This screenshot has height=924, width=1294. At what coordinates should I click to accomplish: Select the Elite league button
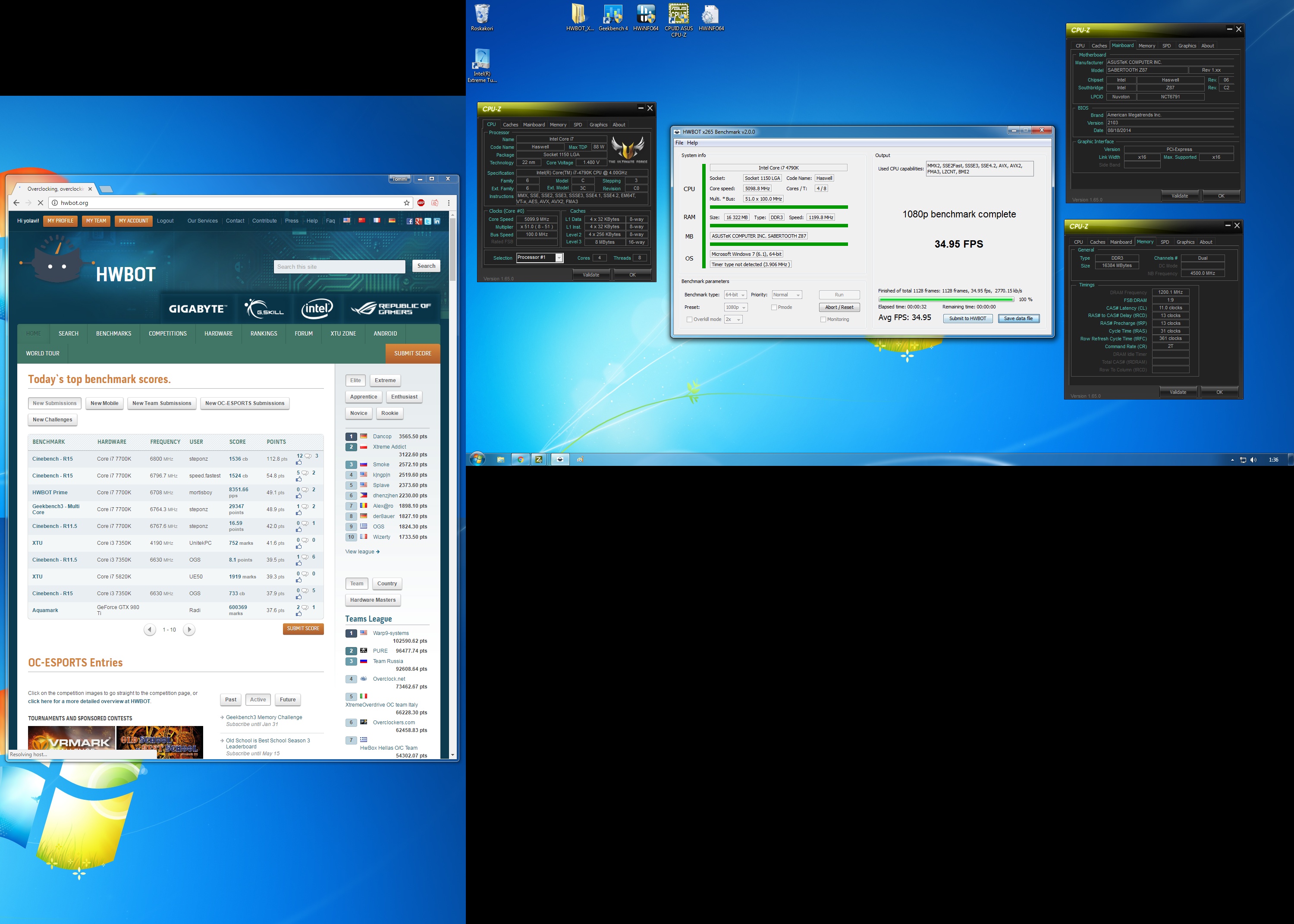click(355, 380)
